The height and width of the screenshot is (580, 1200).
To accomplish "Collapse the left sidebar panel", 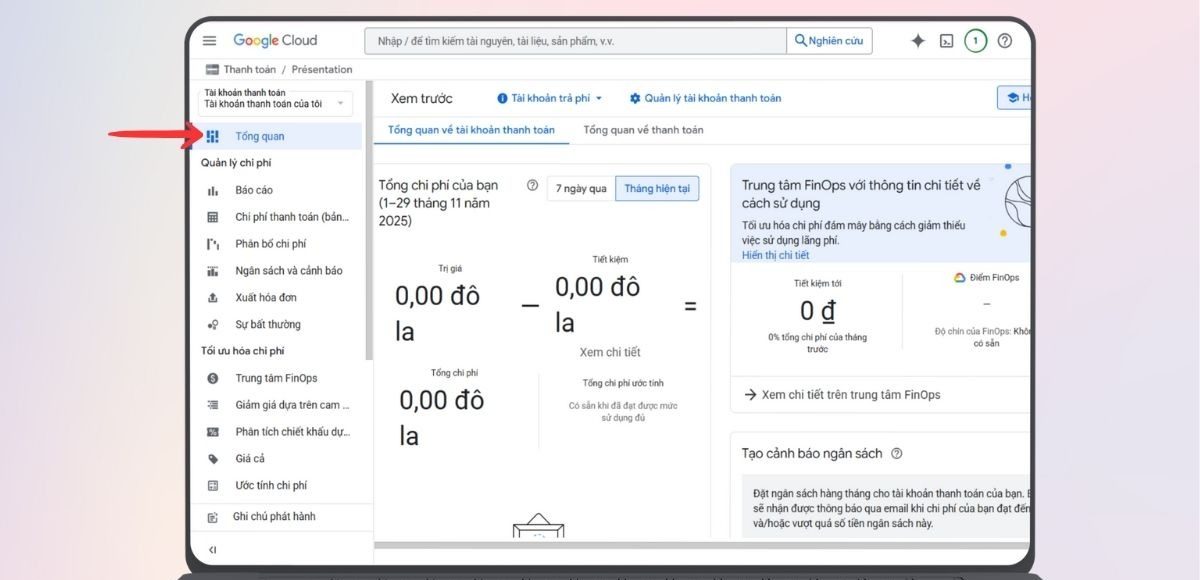I will click(212, 550).
